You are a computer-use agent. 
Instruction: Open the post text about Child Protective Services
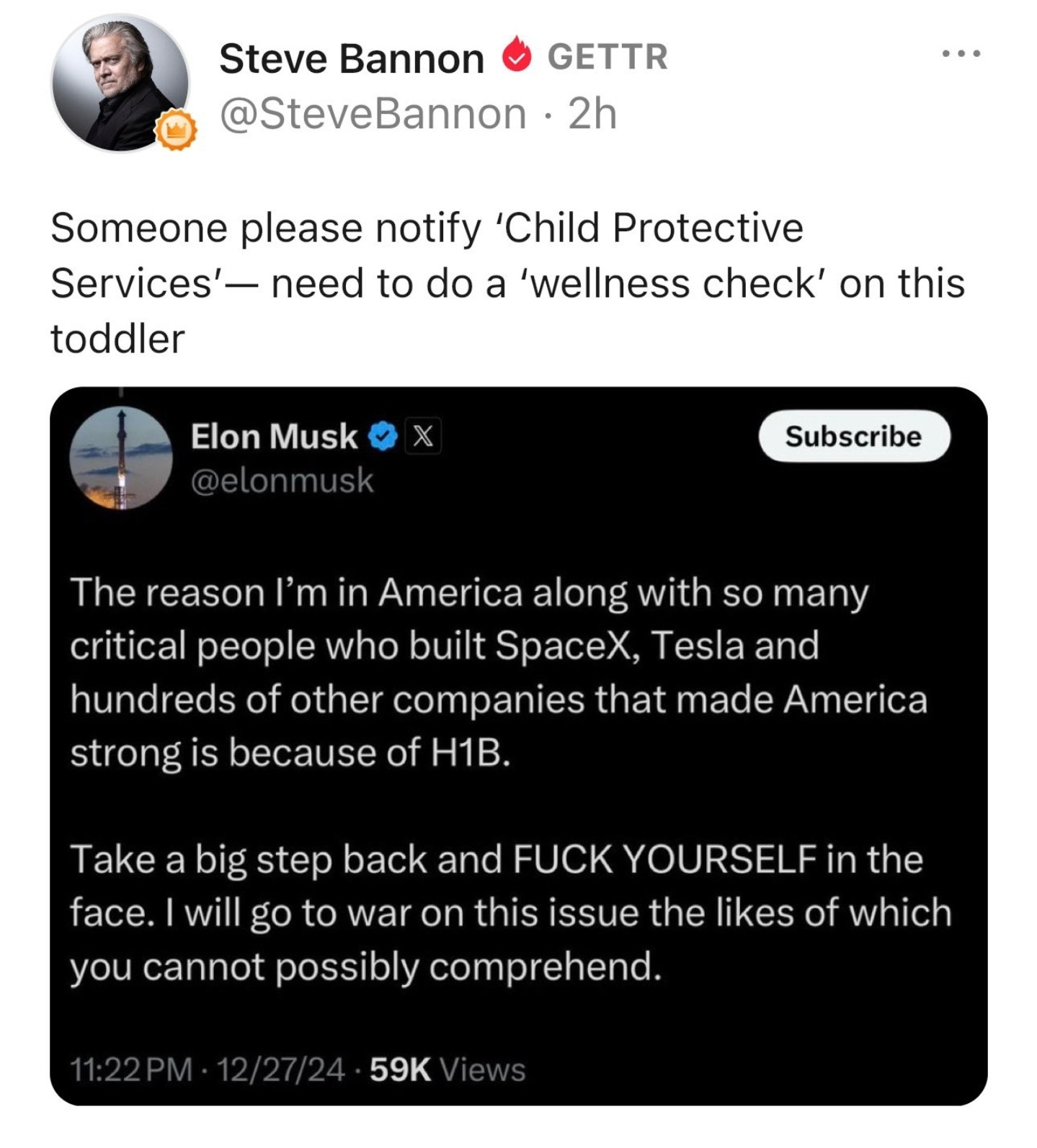[x=507, y=283]
